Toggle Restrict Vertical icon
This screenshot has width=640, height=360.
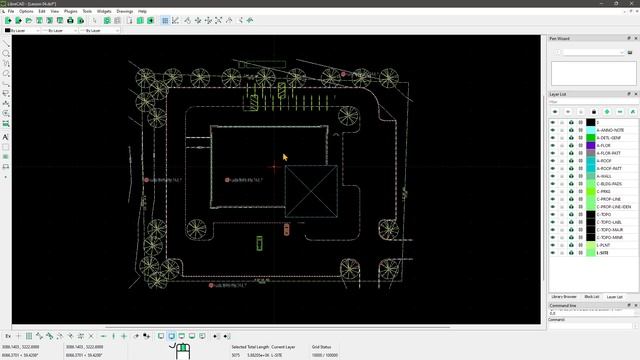tap(113, 336)
